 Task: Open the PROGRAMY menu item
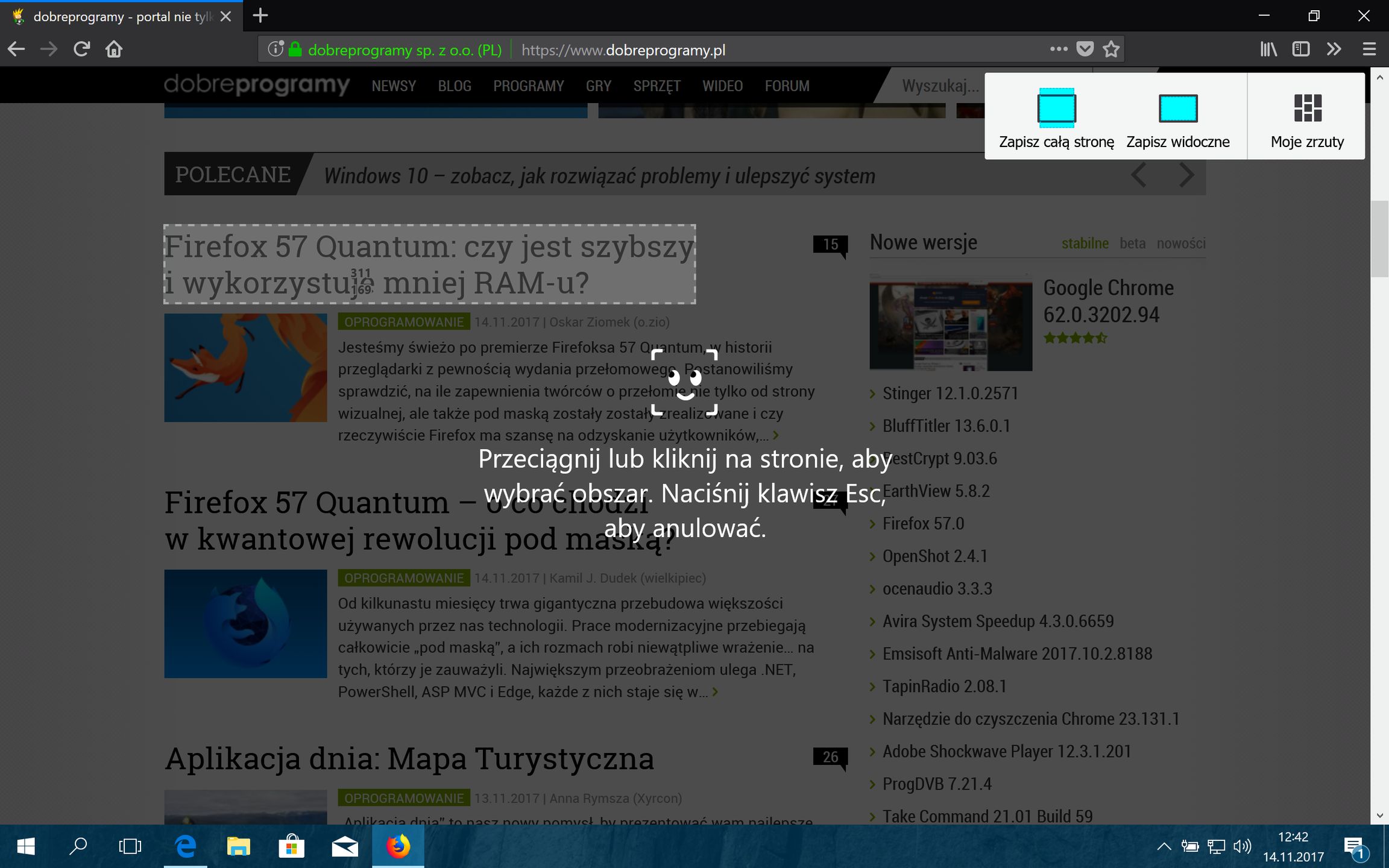[529, 86]
